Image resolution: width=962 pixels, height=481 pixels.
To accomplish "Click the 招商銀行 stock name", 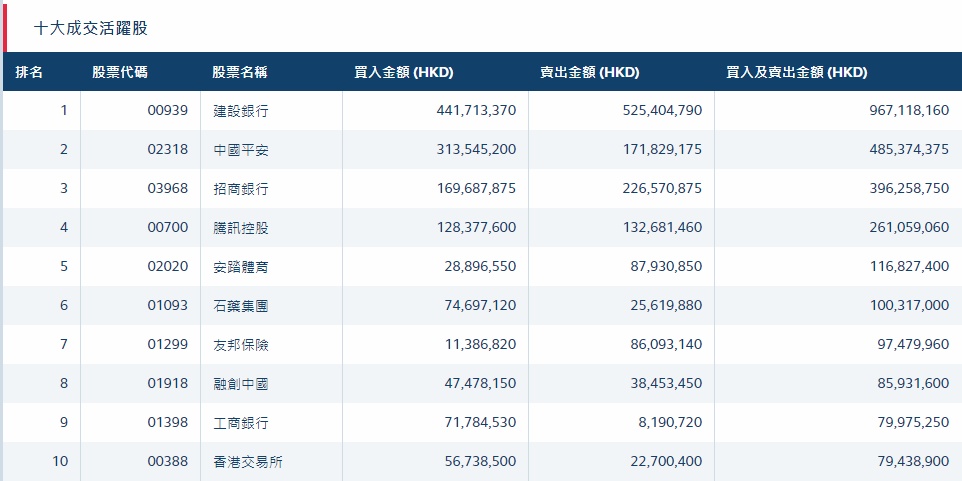I will tap(241, 189).
